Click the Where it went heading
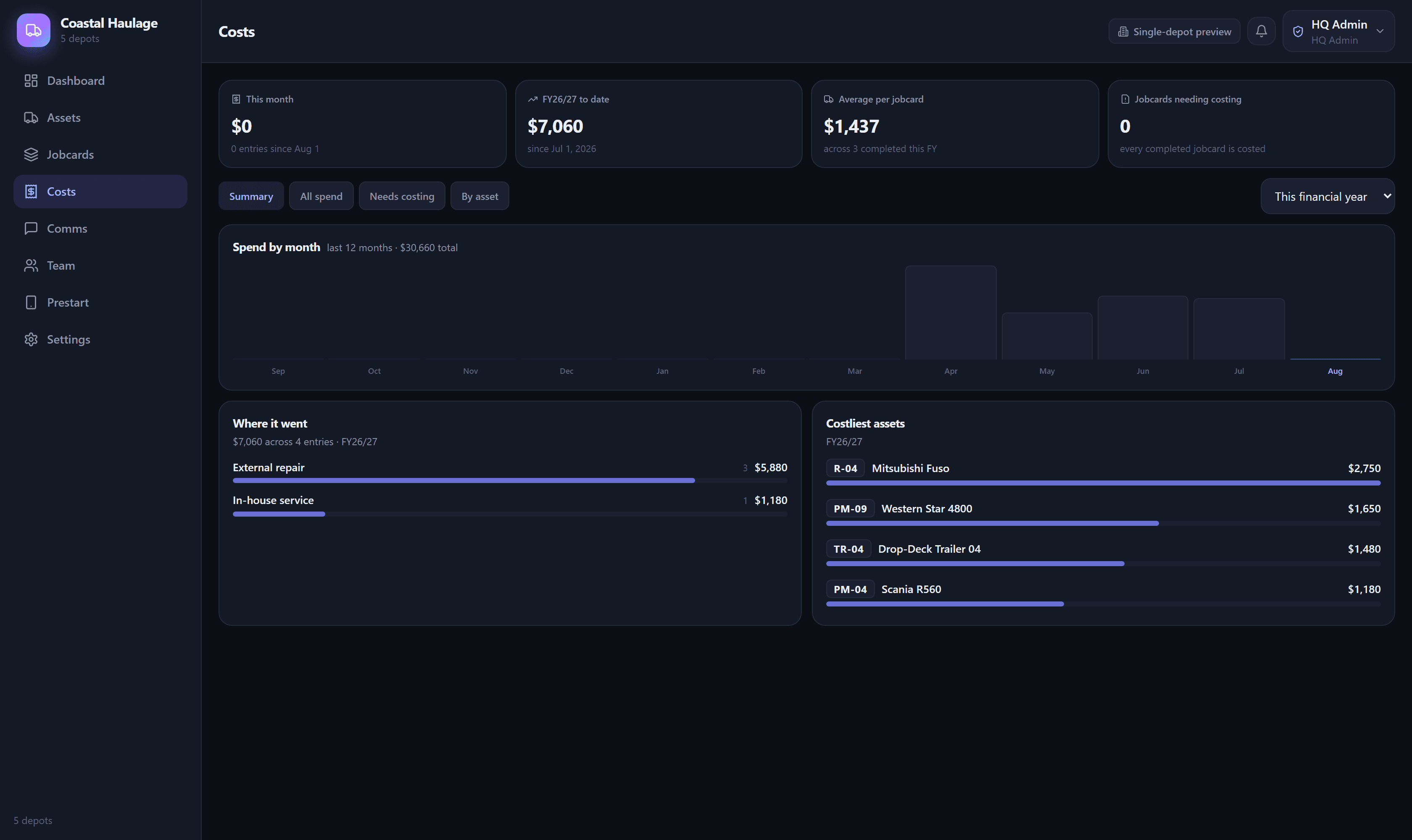This screenshot has width=1412, height=840. pos(270,424)
